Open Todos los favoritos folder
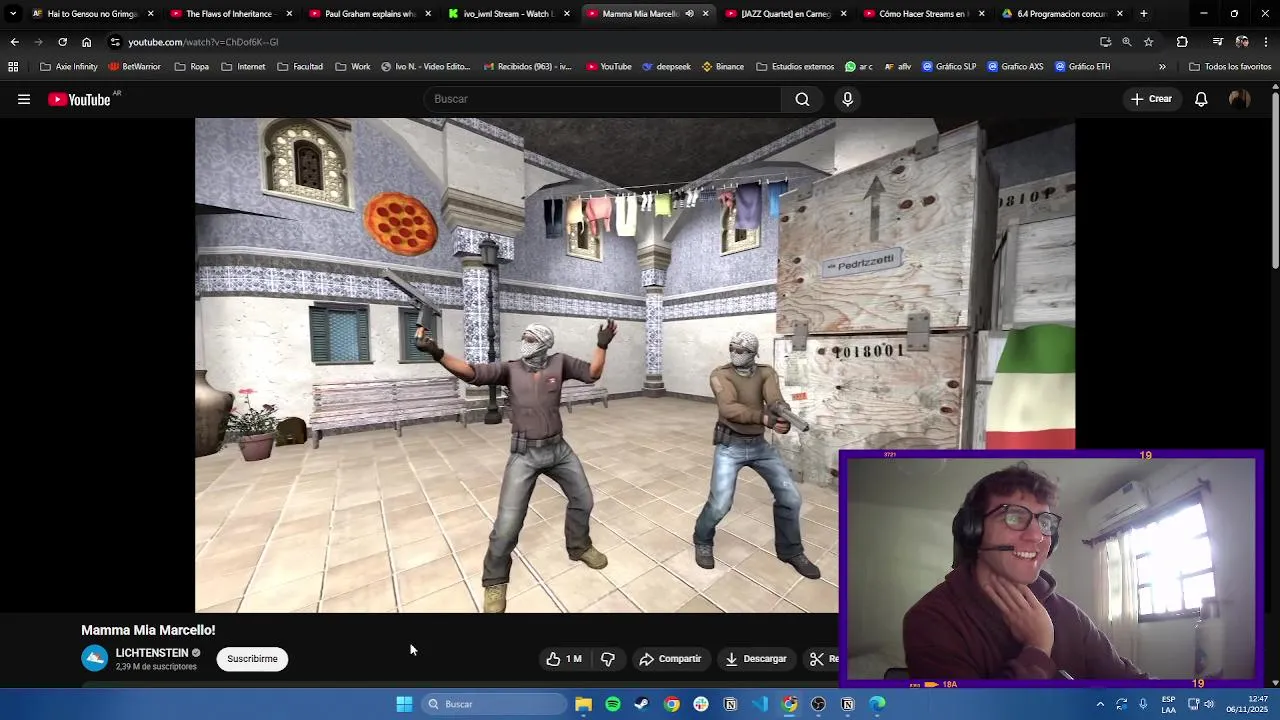 [x=1230, y=67]
